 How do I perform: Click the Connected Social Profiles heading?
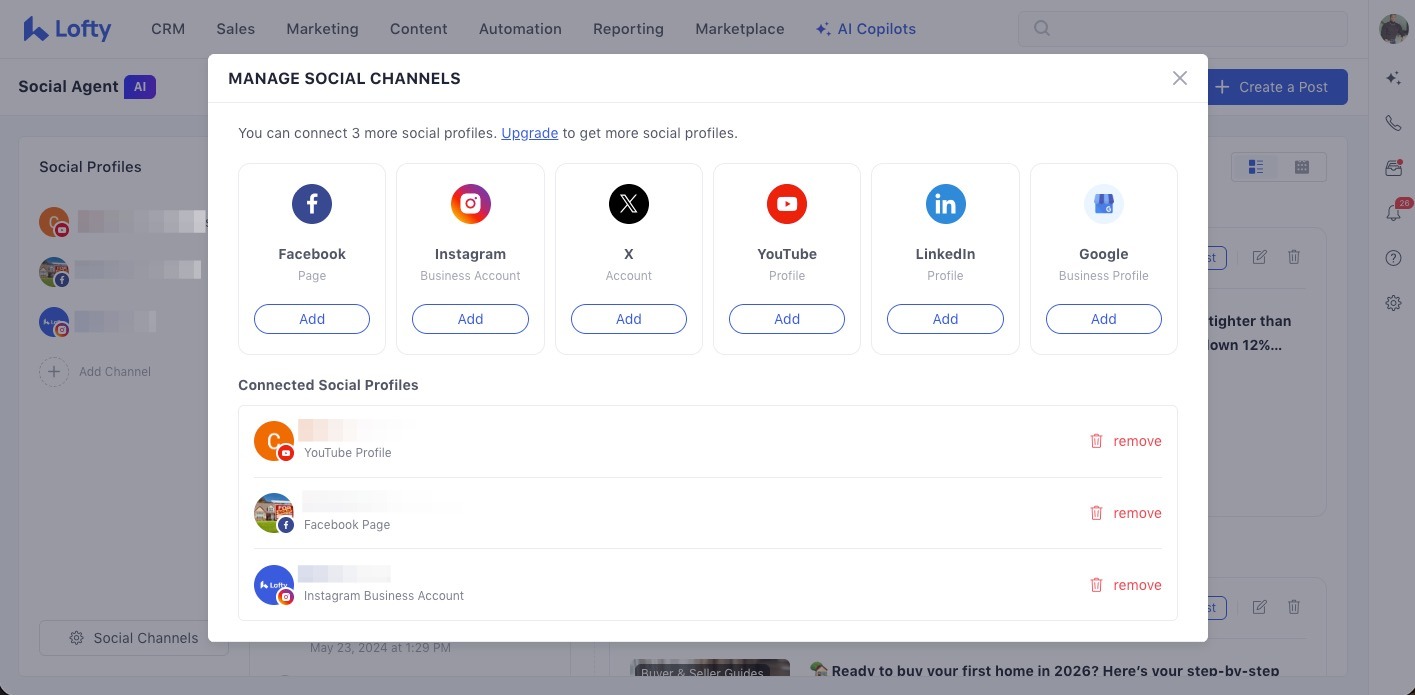[328, 385]
